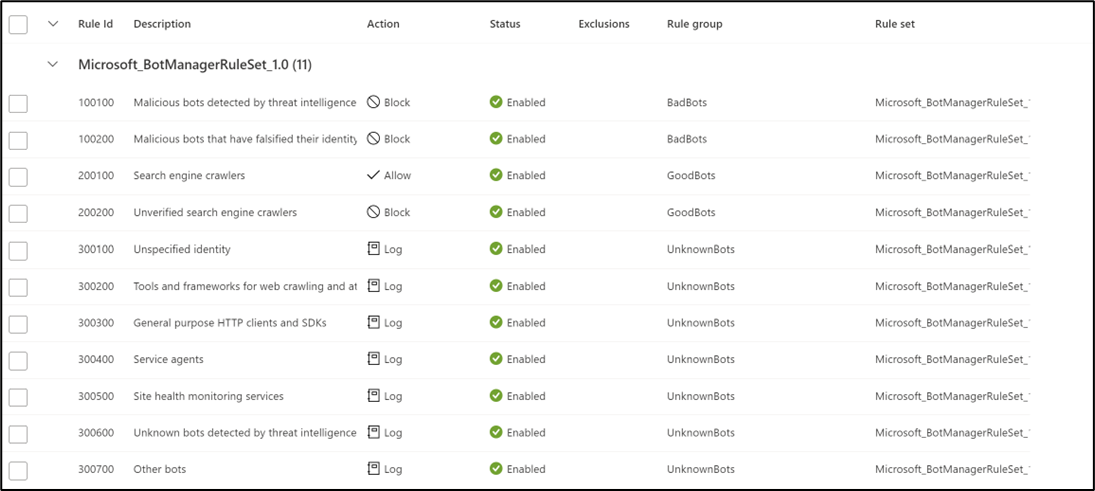Click the Block icon for rule 100100
The width and height of the screenshot is (1095, 491).
click(x=374, y=102)
